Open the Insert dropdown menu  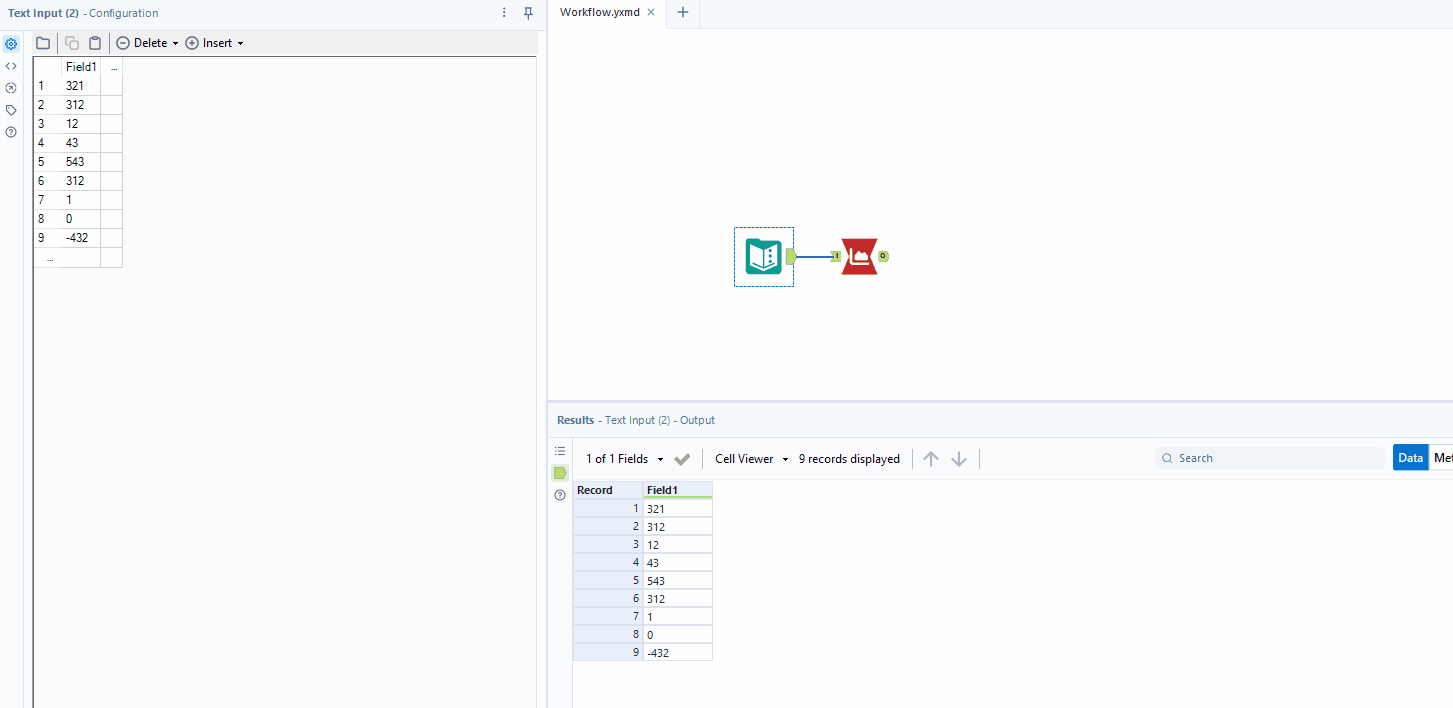click(x=214, y=43)
